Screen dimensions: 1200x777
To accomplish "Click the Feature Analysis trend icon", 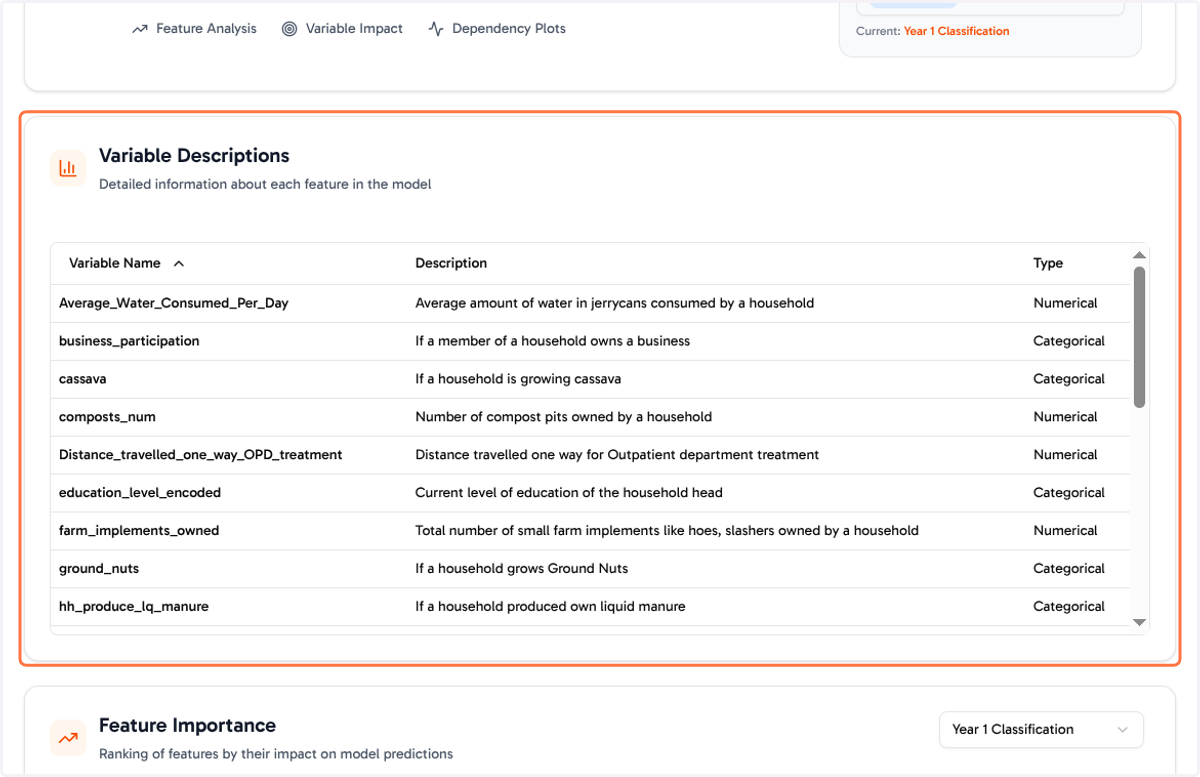I will coord(140,29).
